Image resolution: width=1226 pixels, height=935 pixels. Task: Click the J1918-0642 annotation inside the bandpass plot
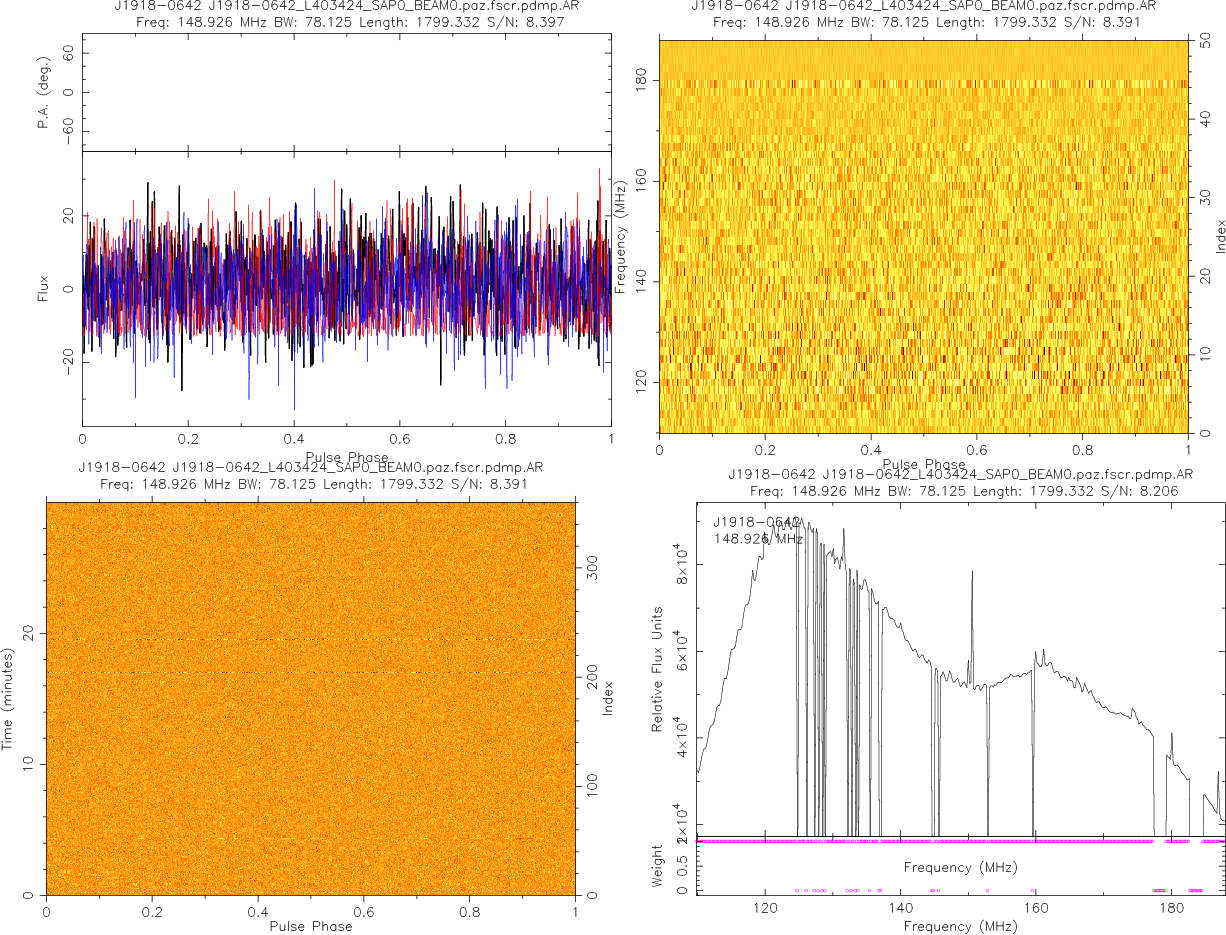coord(757,522)
